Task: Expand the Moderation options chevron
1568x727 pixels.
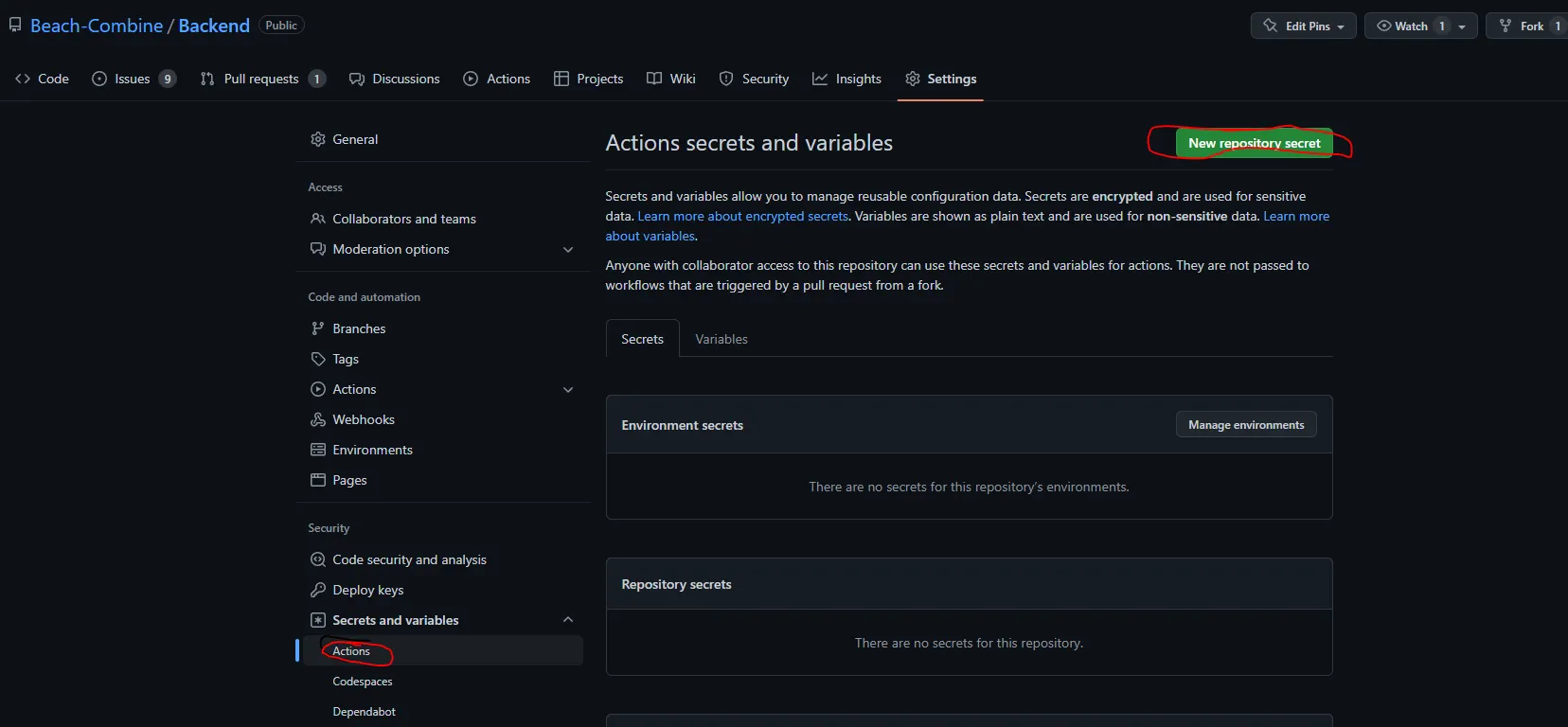Action: coord(568,250)
